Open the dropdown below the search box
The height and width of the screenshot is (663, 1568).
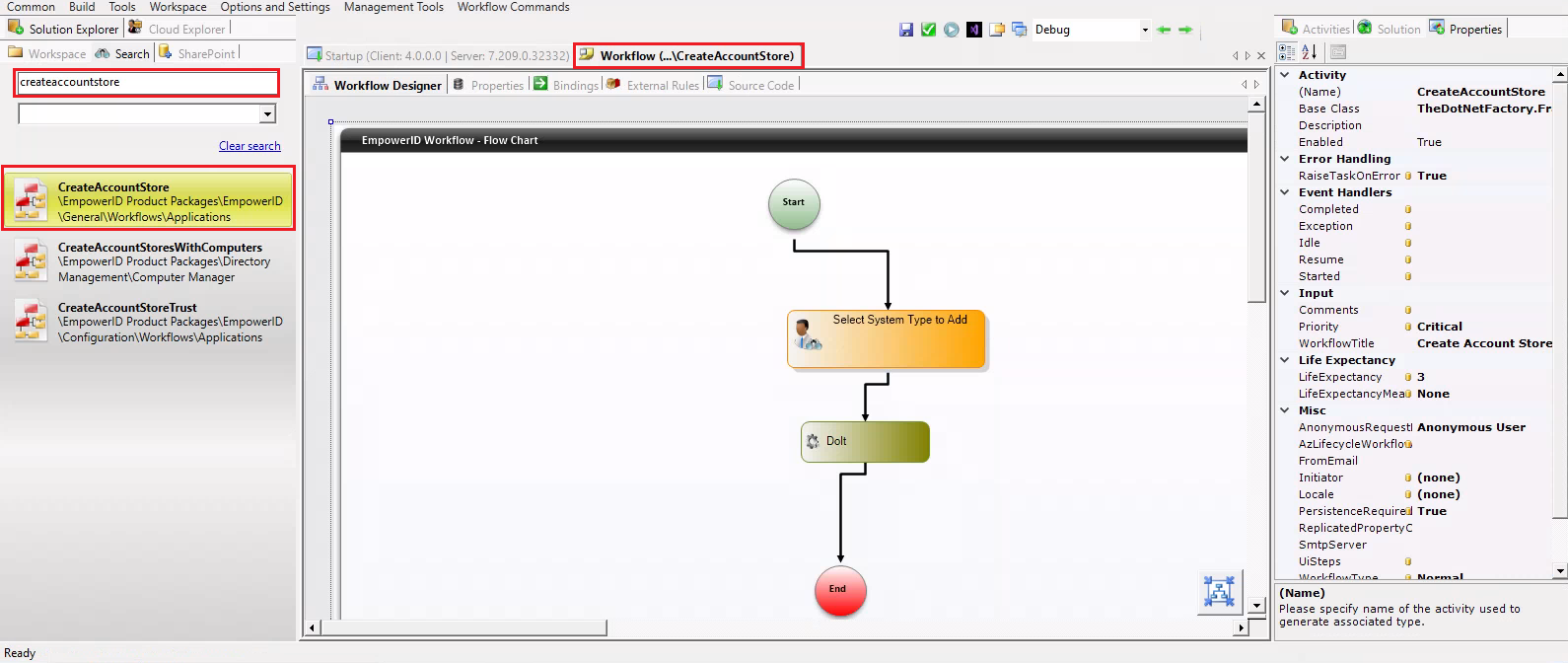click(x=267, y=114)
